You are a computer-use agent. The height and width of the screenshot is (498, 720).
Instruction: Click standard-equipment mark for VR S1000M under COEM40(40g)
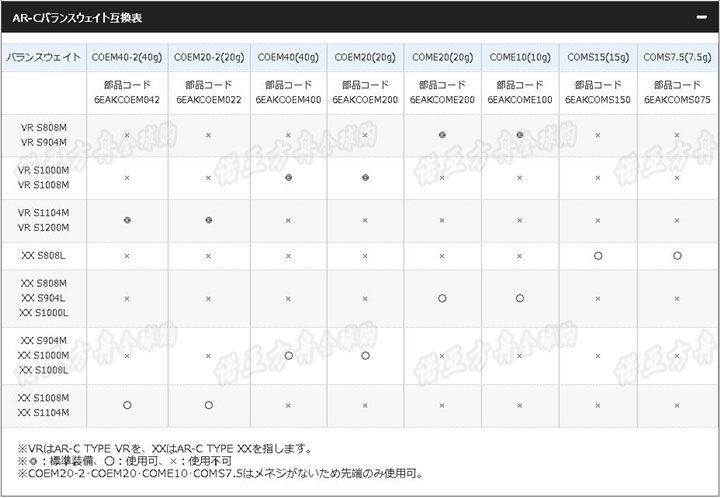(288, 178)
